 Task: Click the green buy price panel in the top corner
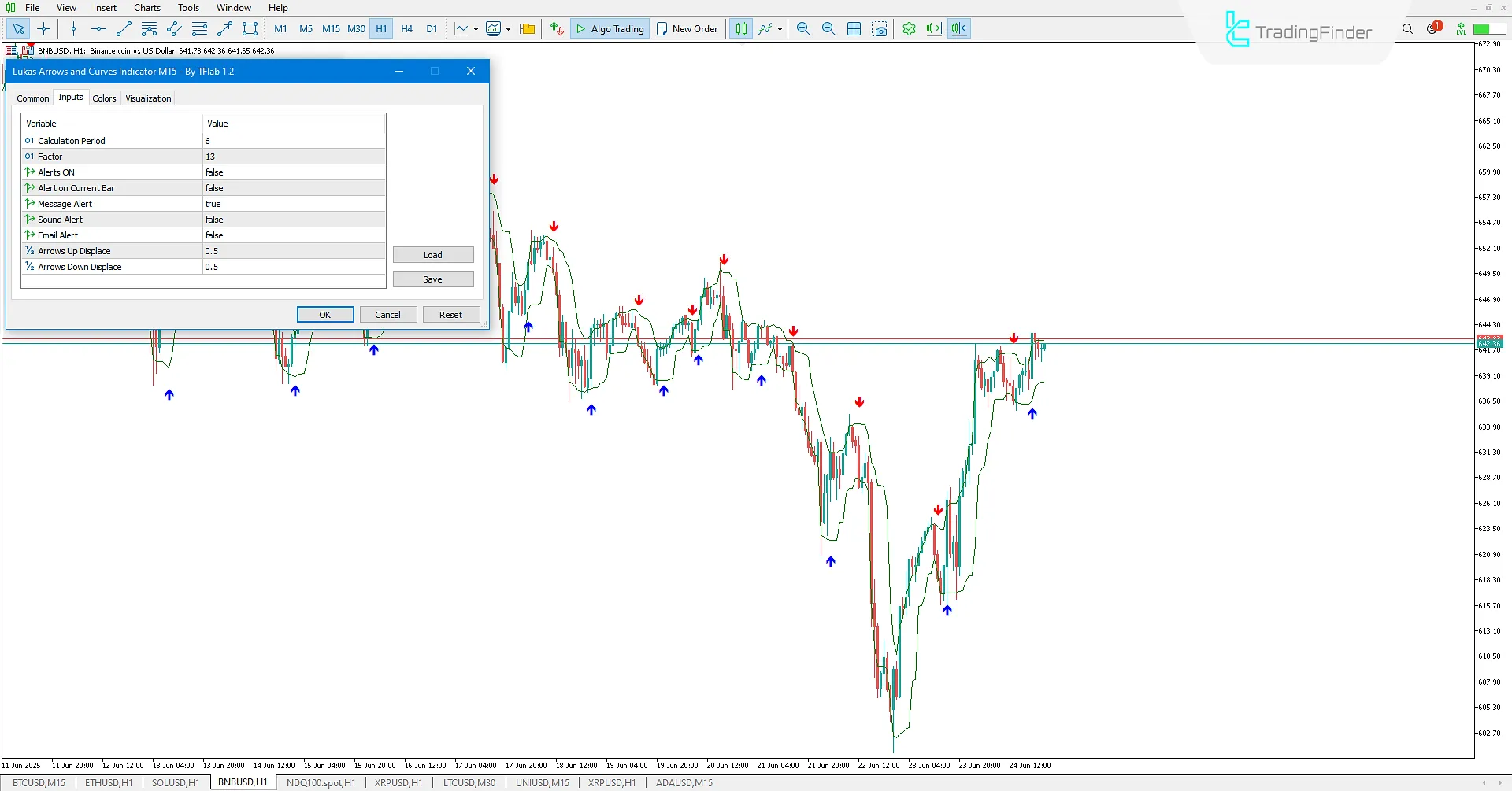pyautogui.click(x=1488, y=27)
